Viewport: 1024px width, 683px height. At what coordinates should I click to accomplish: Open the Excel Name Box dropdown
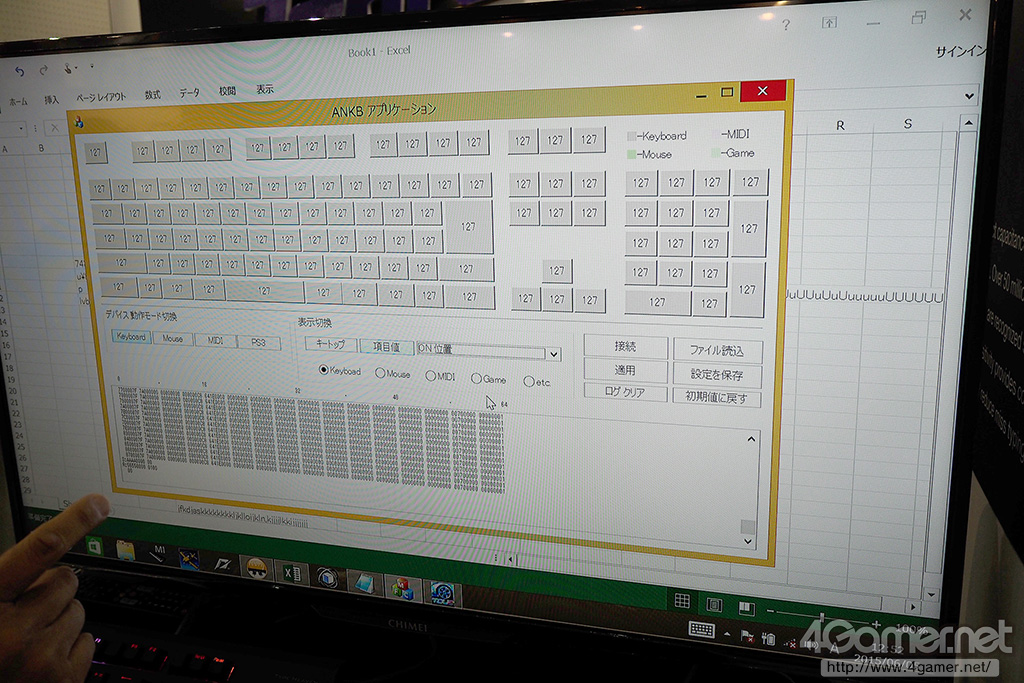click(x=21, y=129)
